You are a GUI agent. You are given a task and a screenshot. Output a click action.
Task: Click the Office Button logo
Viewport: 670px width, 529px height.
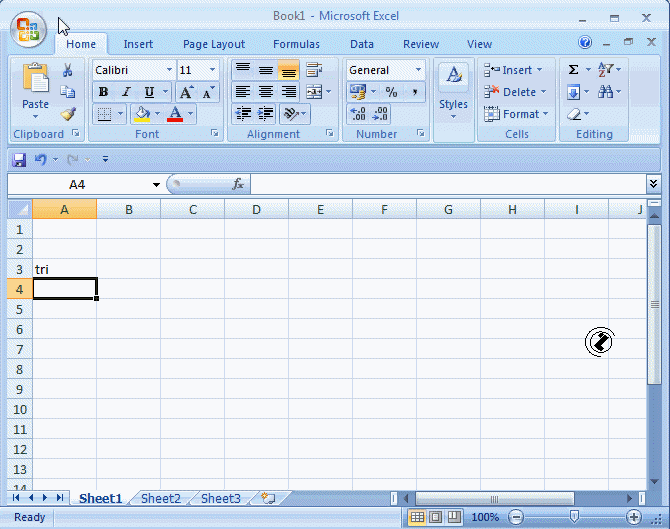[28, 30]
